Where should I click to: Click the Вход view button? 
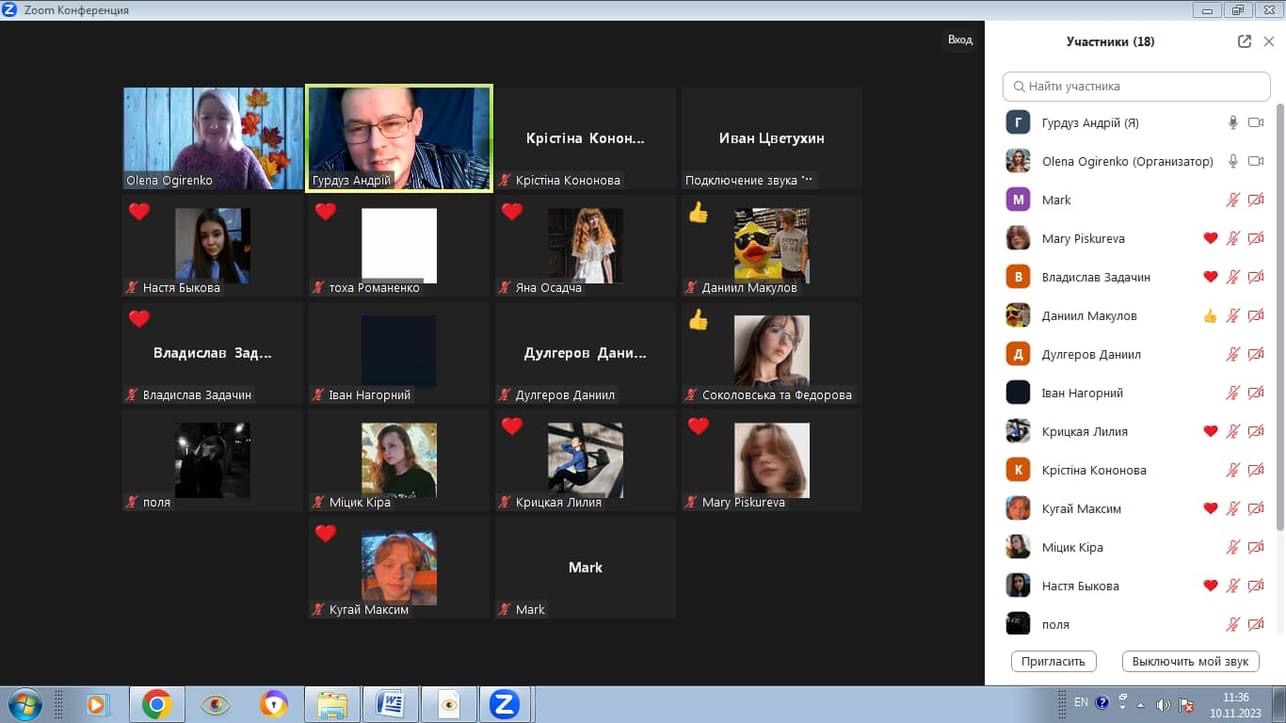pos(959,40)
